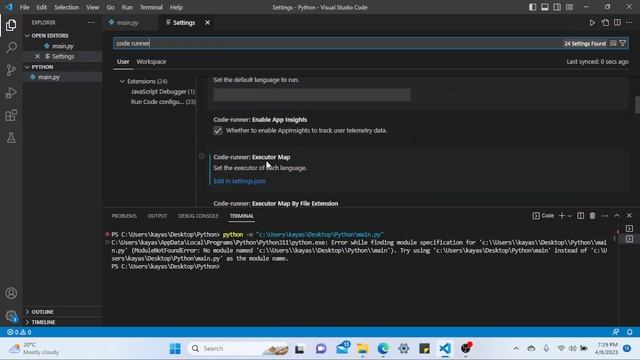
Task: Click Edit in settings.json link
Action: (x=239, y=181)
